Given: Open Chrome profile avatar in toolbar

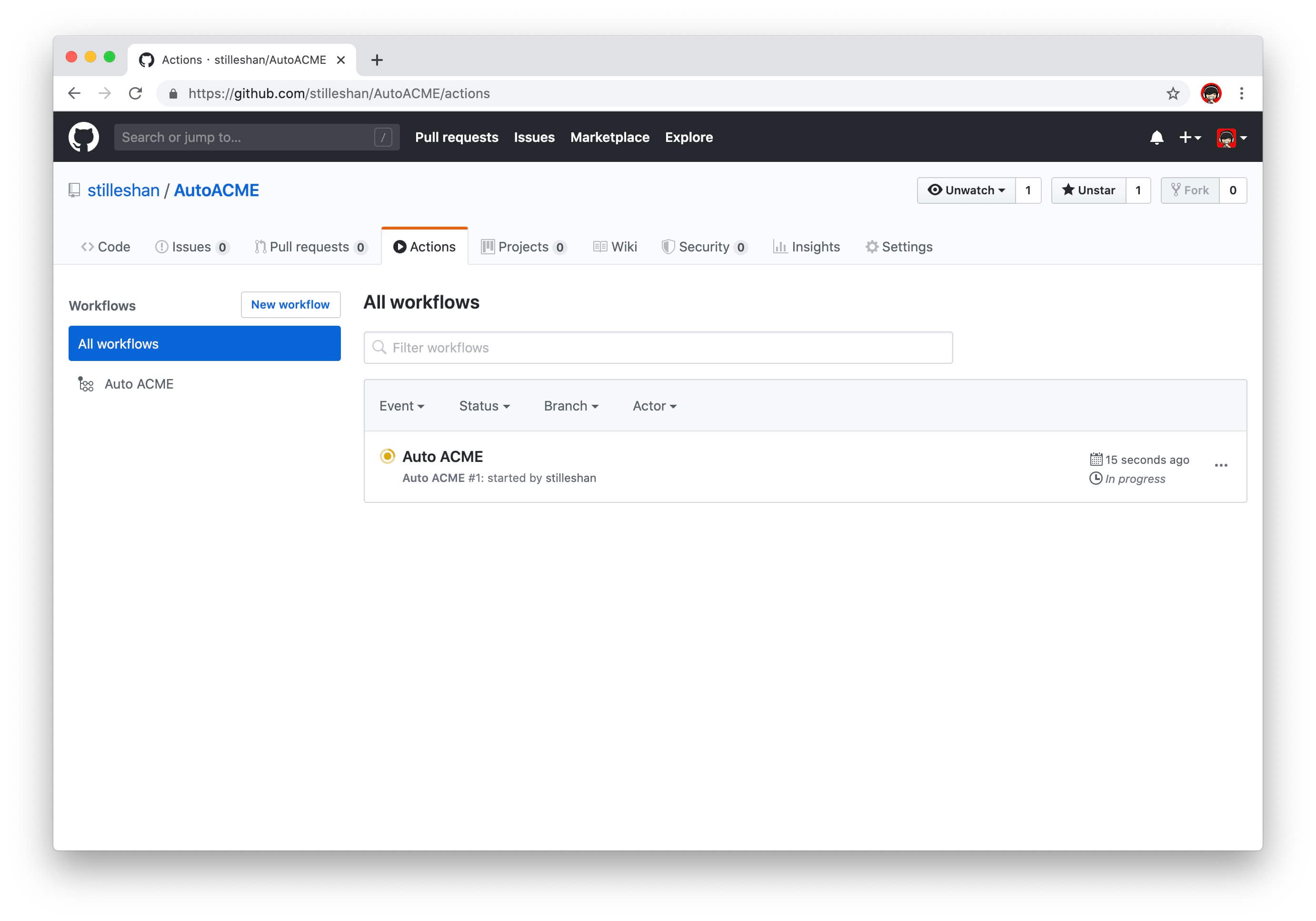Looking at the screenshot, I should (x=1210, y=93).
